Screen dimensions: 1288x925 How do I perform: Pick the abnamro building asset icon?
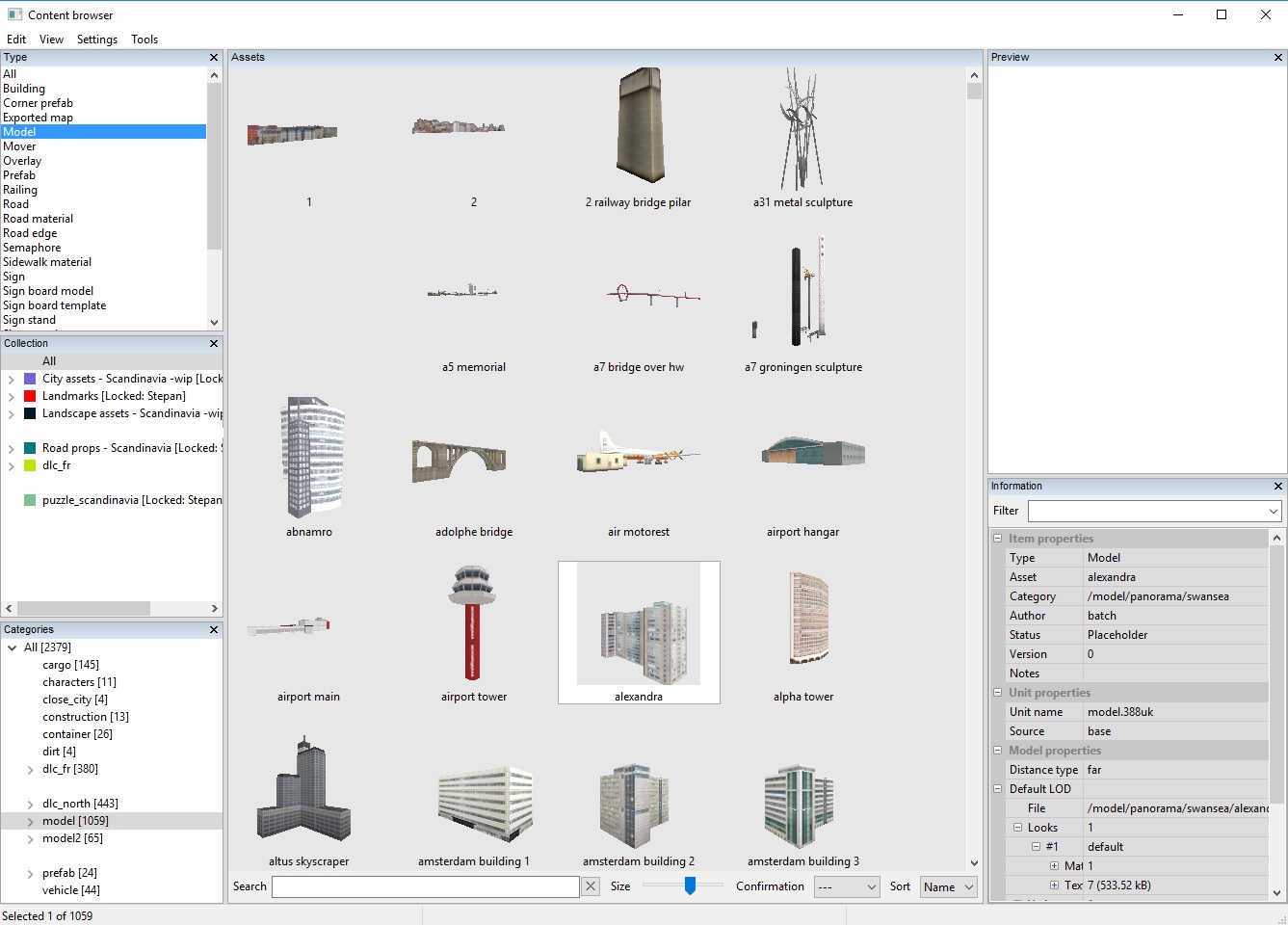[313, 458]
